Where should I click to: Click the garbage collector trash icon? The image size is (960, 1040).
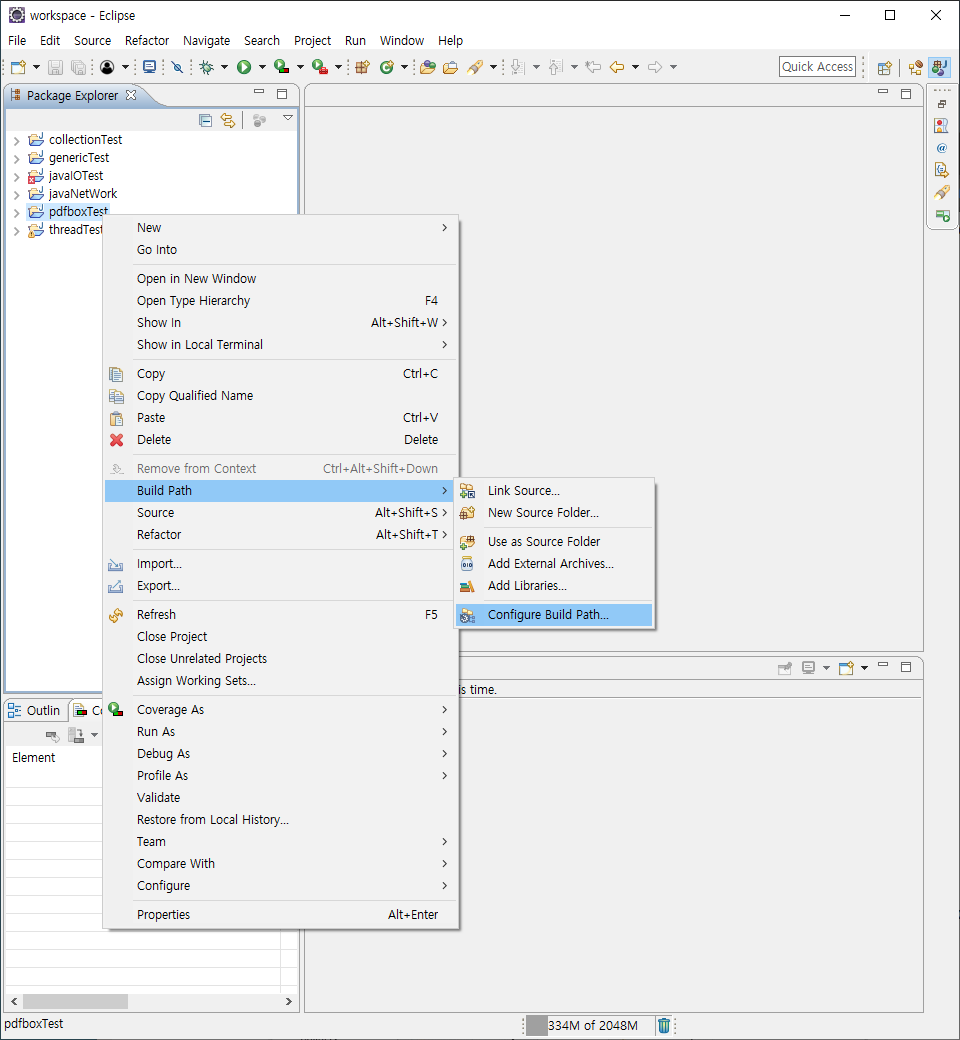tap(663, 1025)
